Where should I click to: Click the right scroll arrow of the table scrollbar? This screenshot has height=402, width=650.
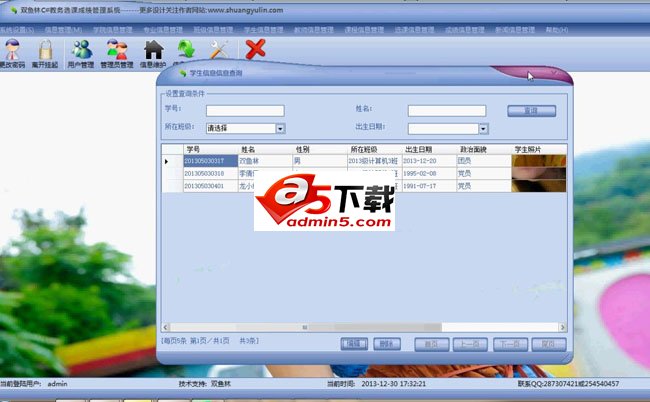coord(563,327)
